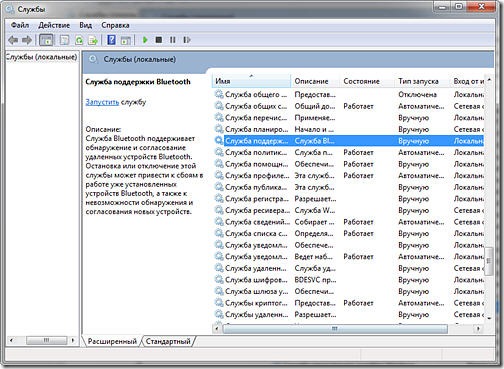
Task: Open the Properties toolbar icon
Action: click(64, 40)
